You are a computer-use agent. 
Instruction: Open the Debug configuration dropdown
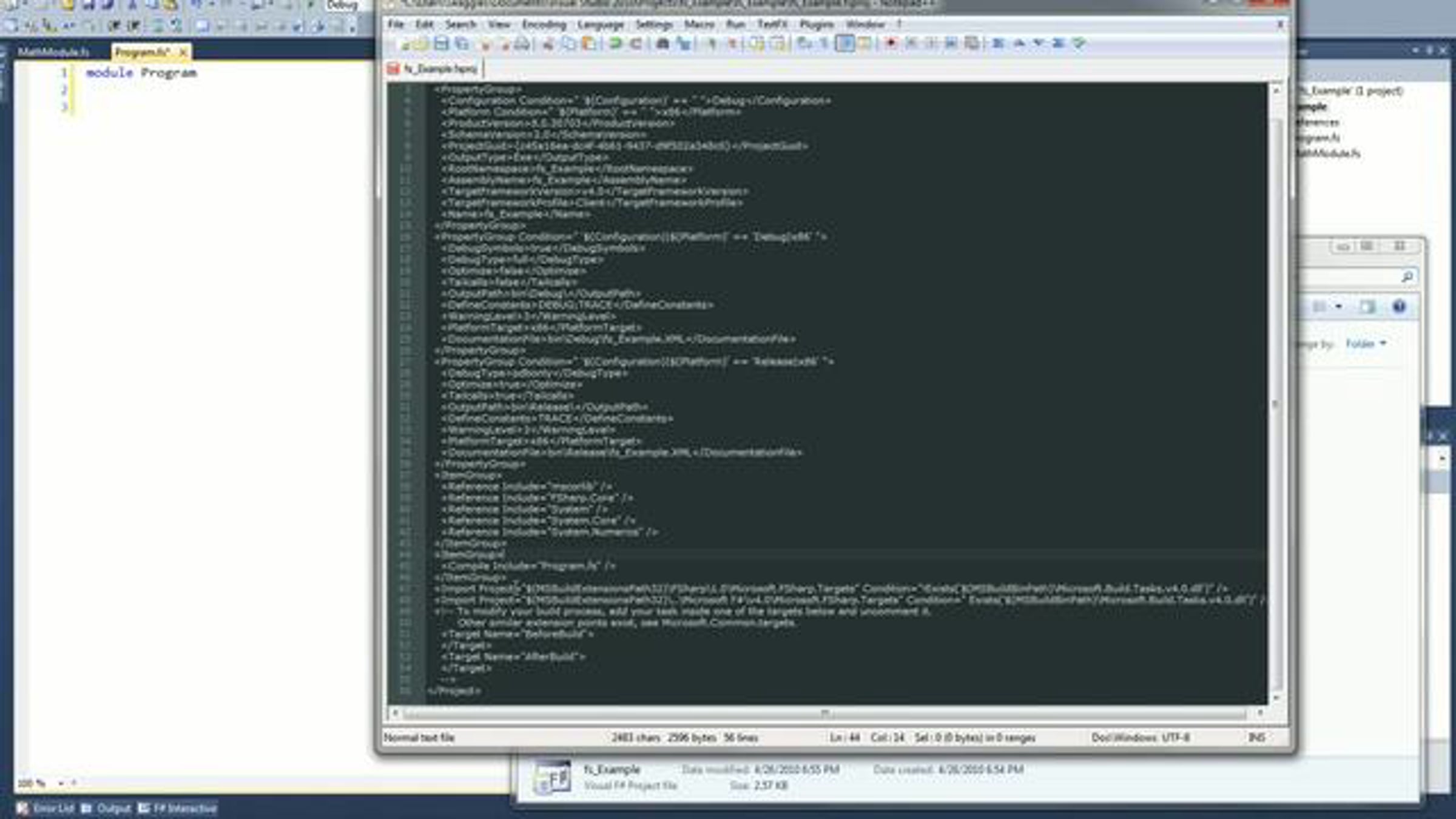click(x=342, y=5)
